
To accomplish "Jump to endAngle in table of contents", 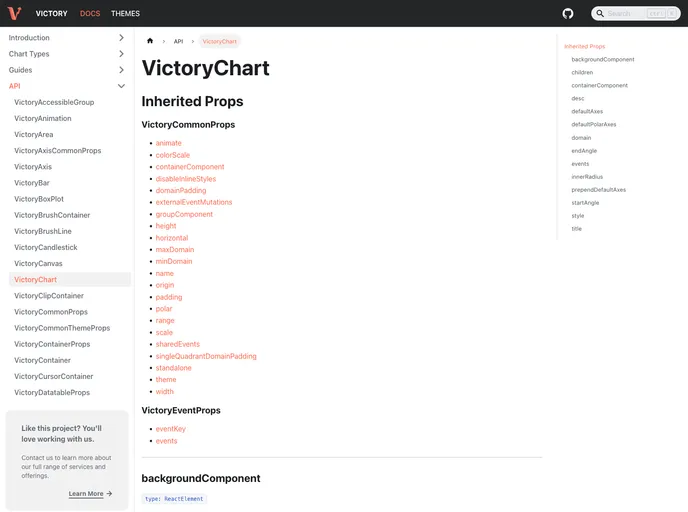I will click(584, 151).
